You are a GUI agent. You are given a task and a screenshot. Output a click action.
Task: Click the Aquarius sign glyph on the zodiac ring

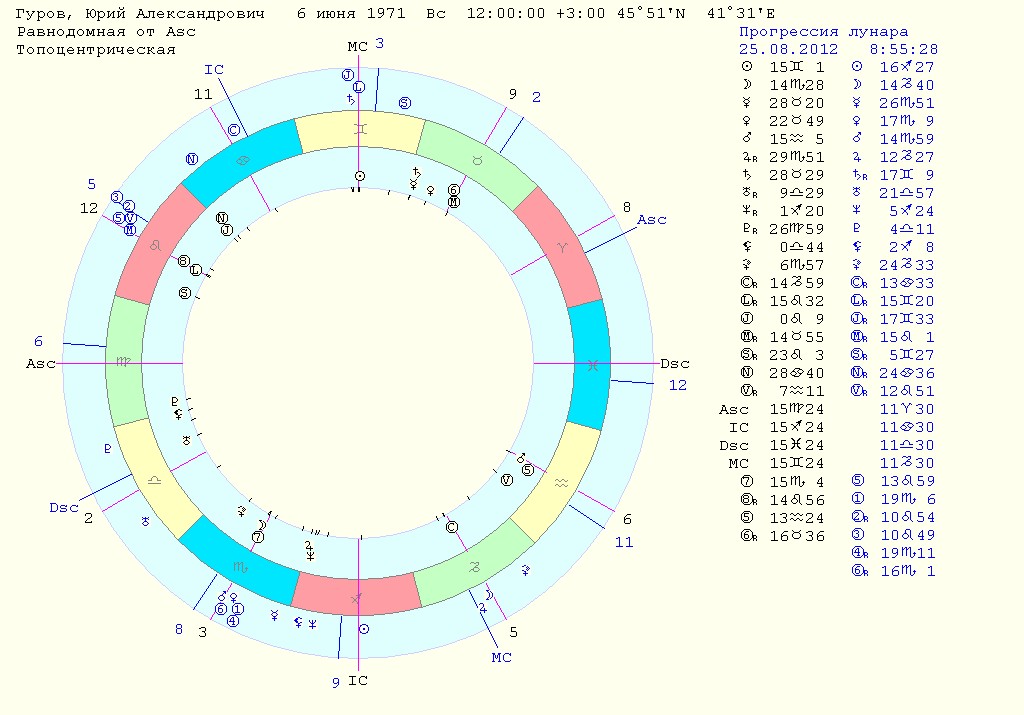(x=561, y=483)
